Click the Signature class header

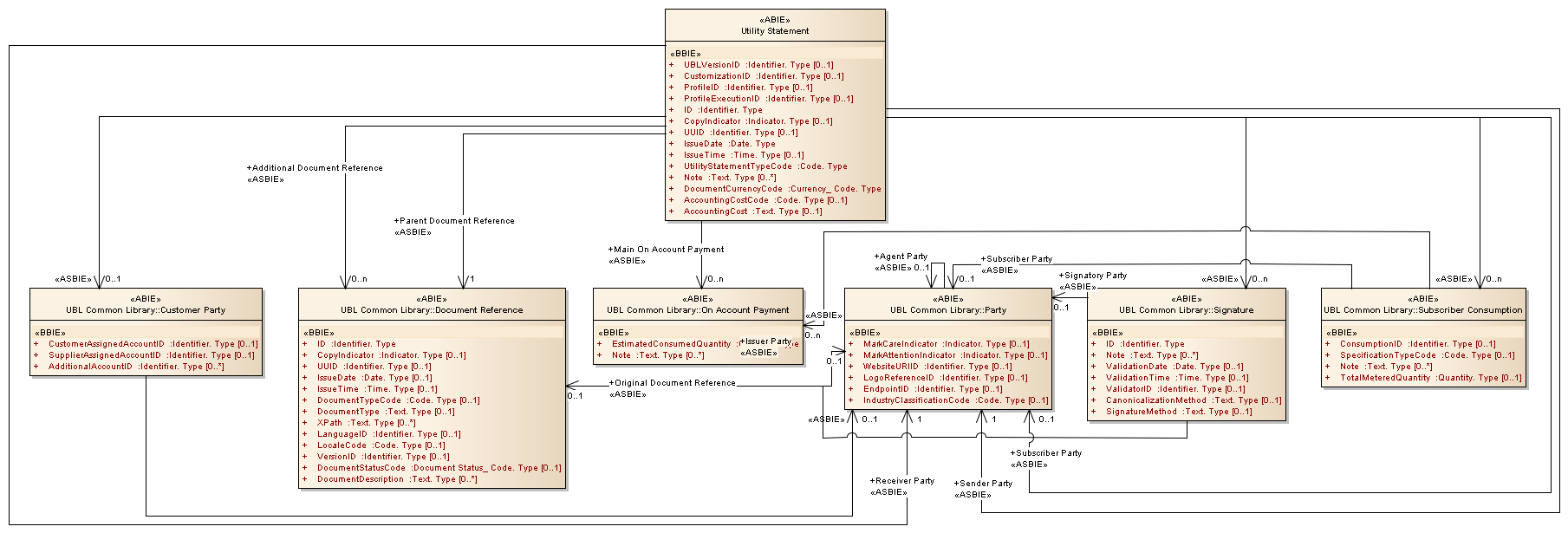[1186, 309]
